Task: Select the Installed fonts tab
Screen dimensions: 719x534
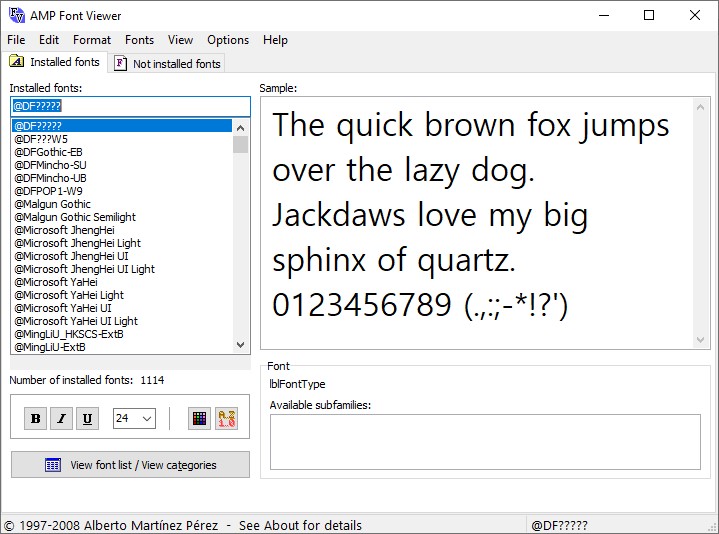Action: tap(56, 62)
